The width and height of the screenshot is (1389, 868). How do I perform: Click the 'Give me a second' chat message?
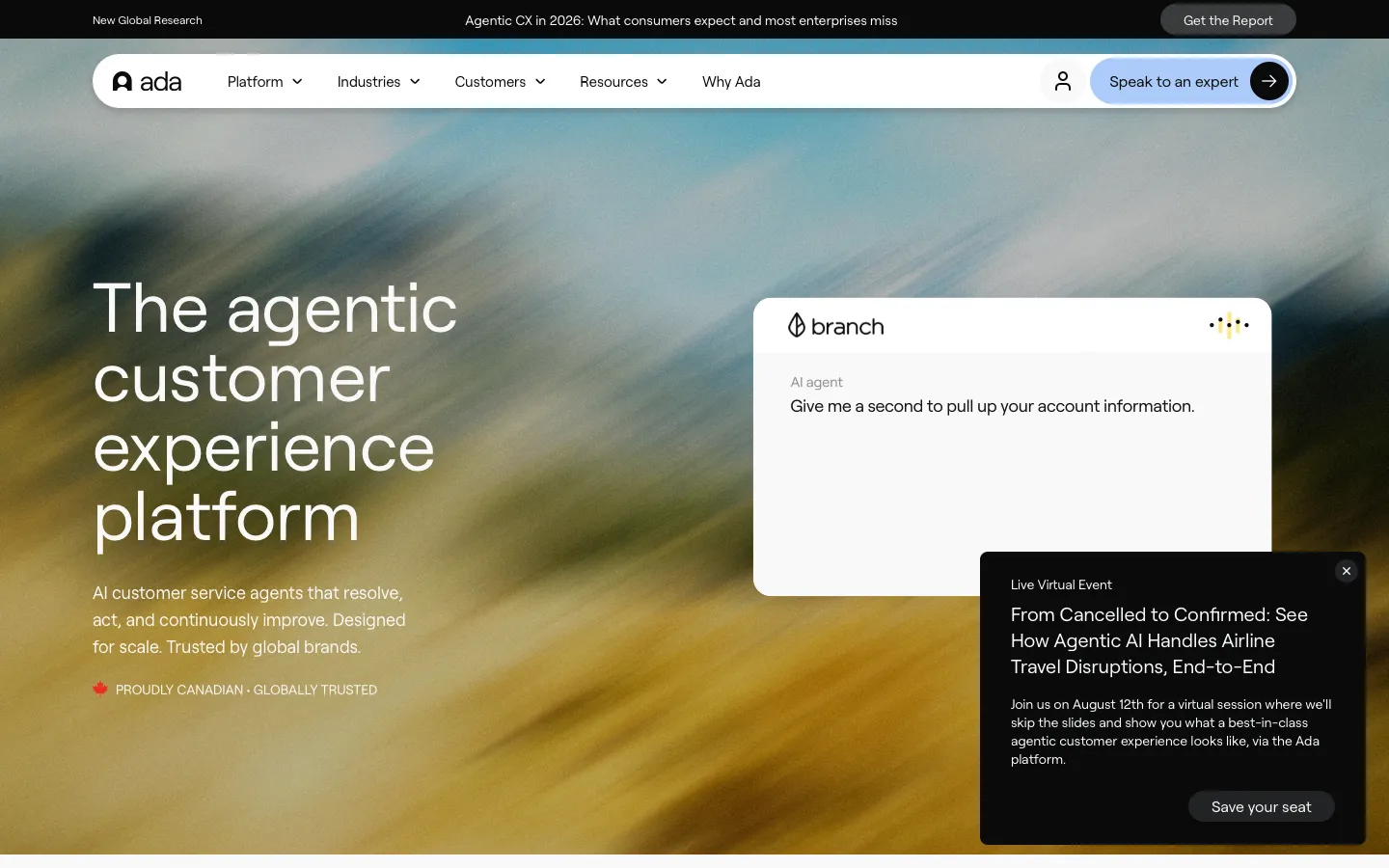992,406
